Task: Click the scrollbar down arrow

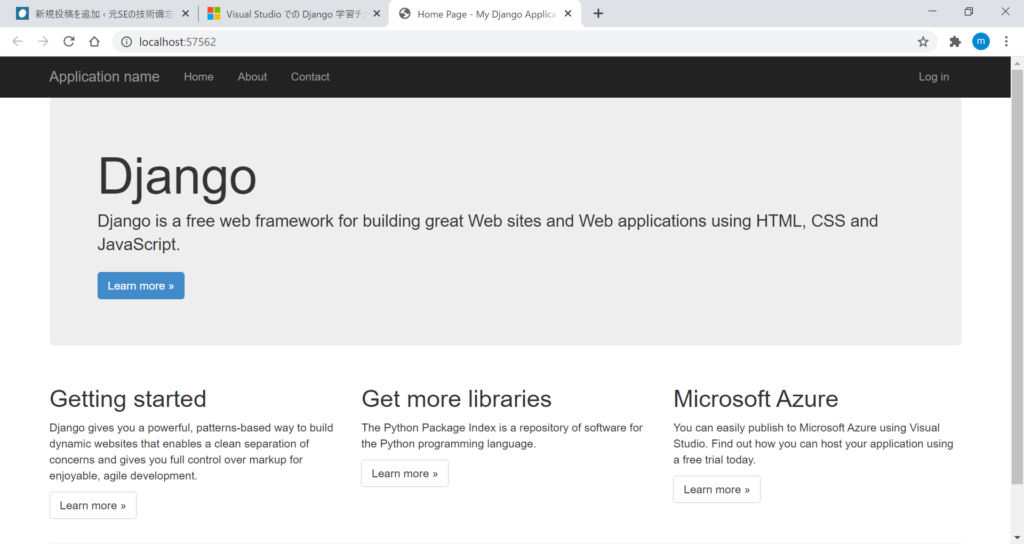Action: (1017, 537)
